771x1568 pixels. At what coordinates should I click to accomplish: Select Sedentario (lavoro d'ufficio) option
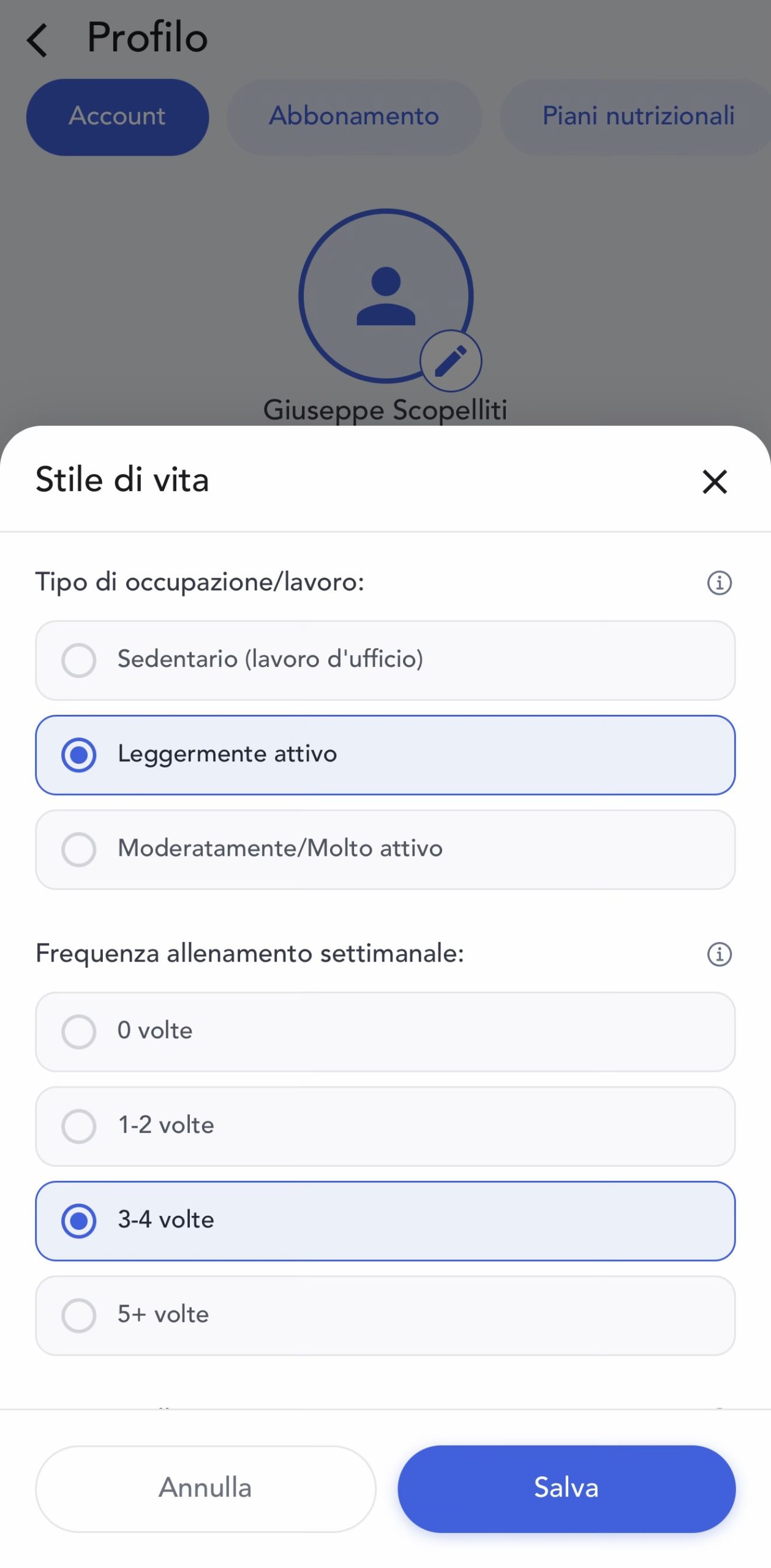pyautogui.click(x=385, y=660)
